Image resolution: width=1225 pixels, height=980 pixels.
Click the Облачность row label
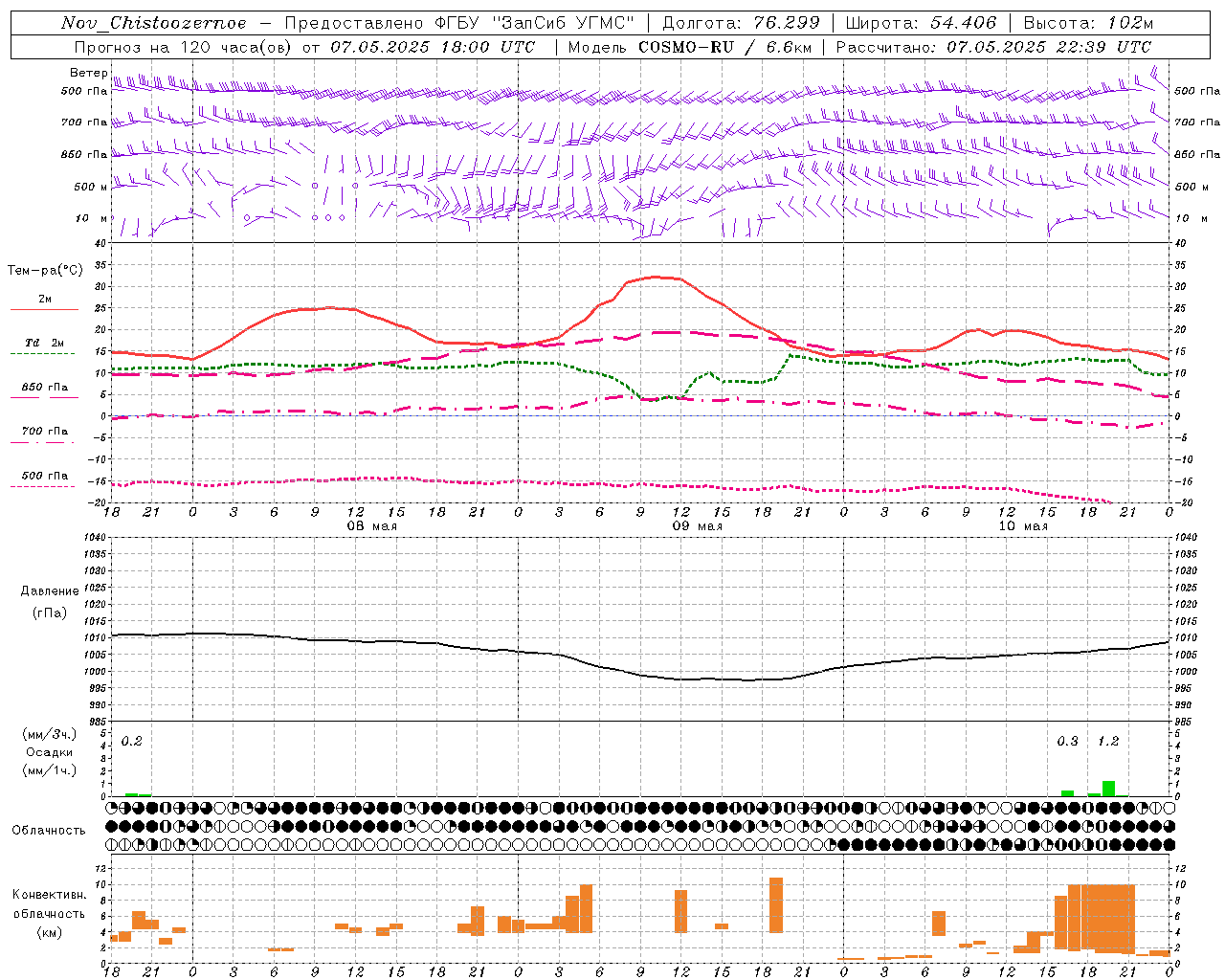pyautogui.click(x=49, y=831)
